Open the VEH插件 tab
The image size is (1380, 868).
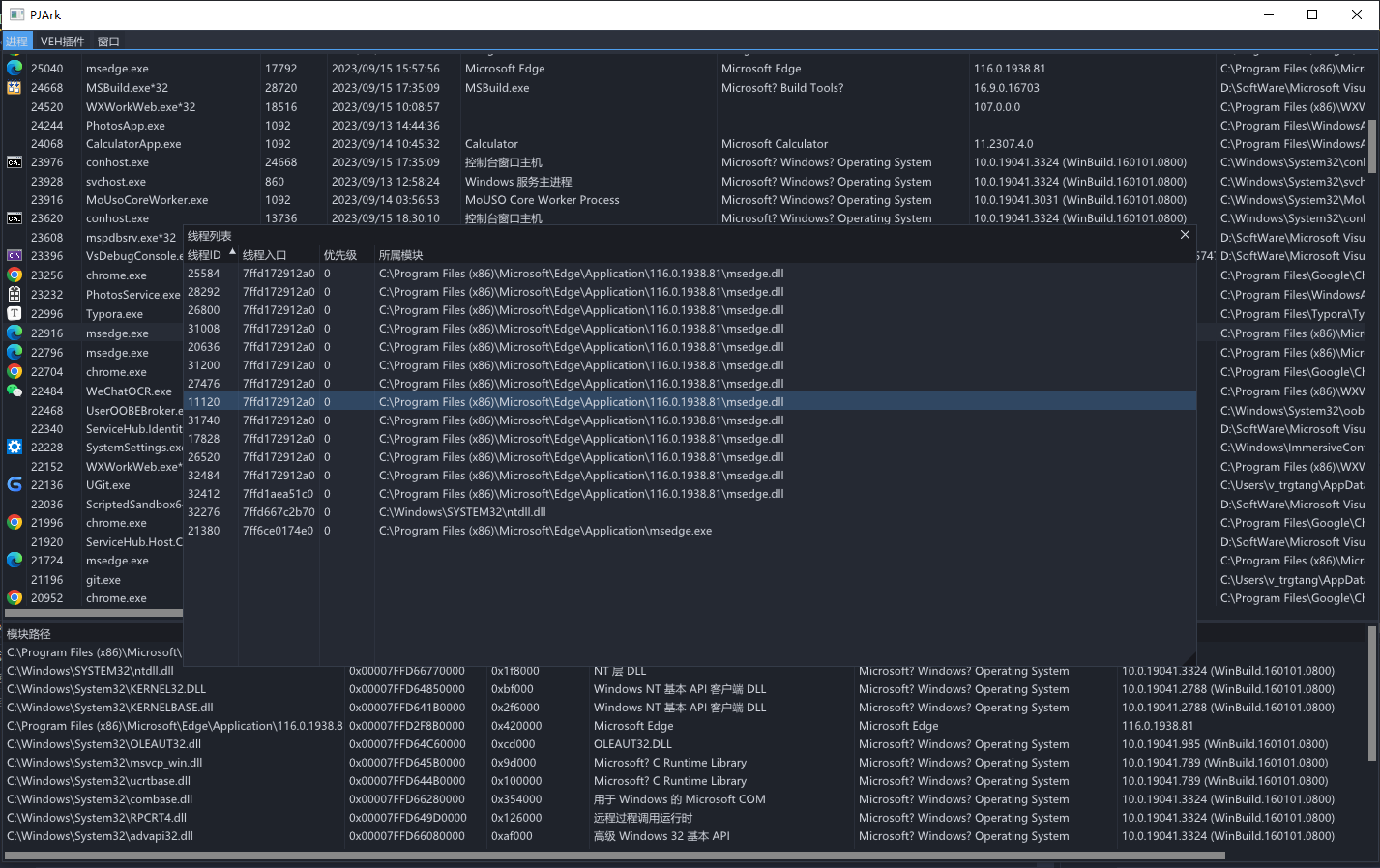click(x=63, y=42)
